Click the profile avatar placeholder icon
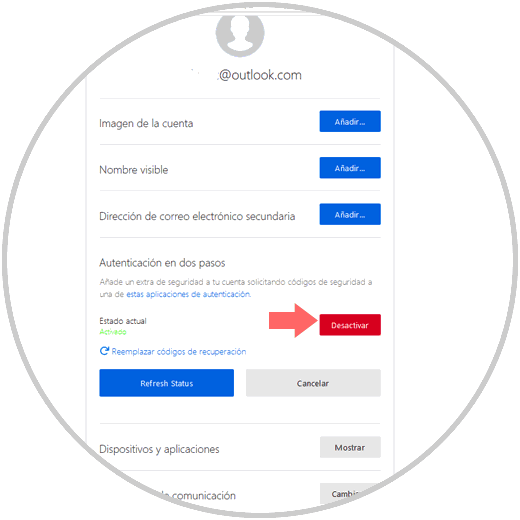This screenshot has height=520, width=520. click(240, 33)
